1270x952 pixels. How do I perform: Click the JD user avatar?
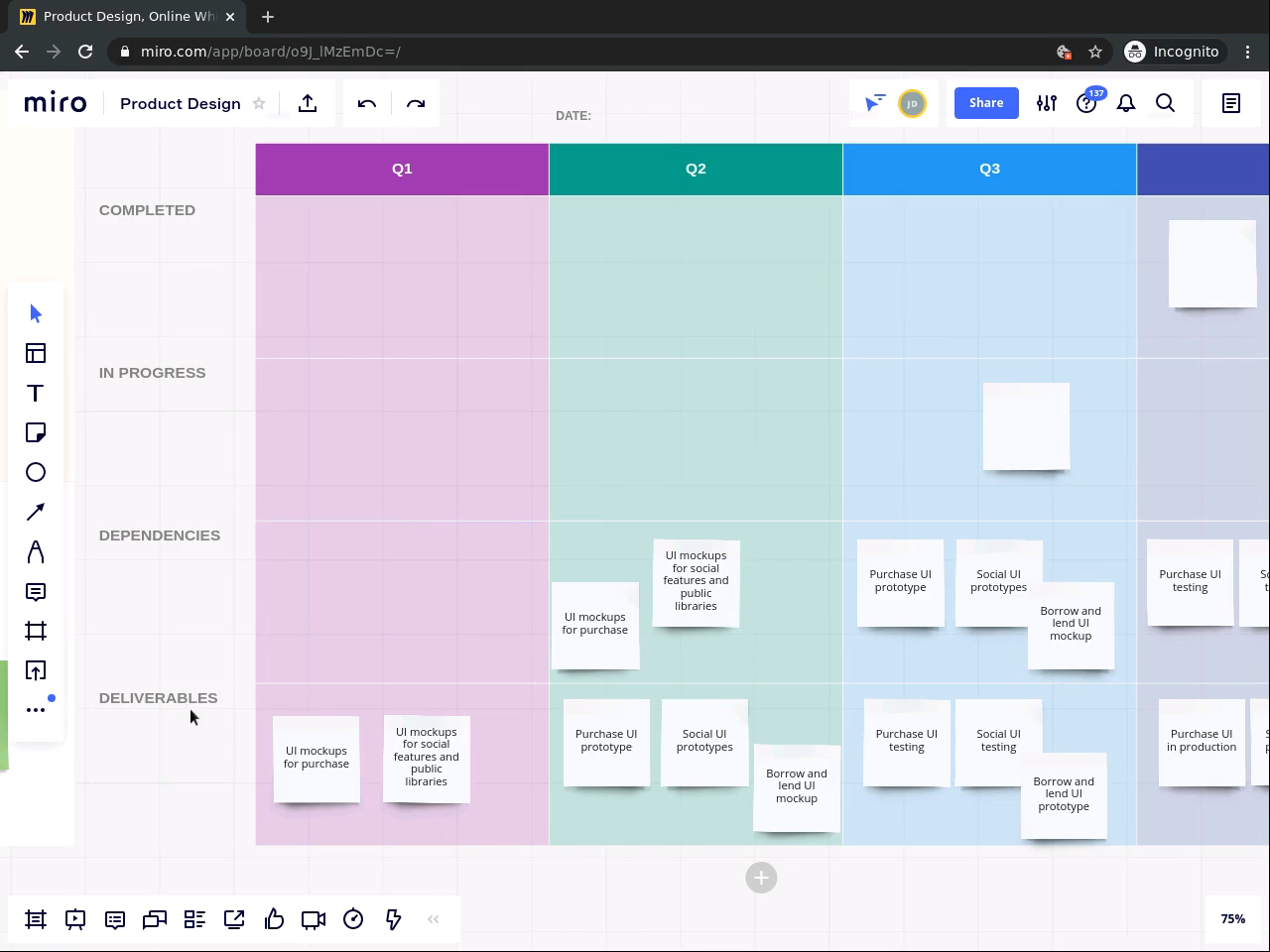912,103
